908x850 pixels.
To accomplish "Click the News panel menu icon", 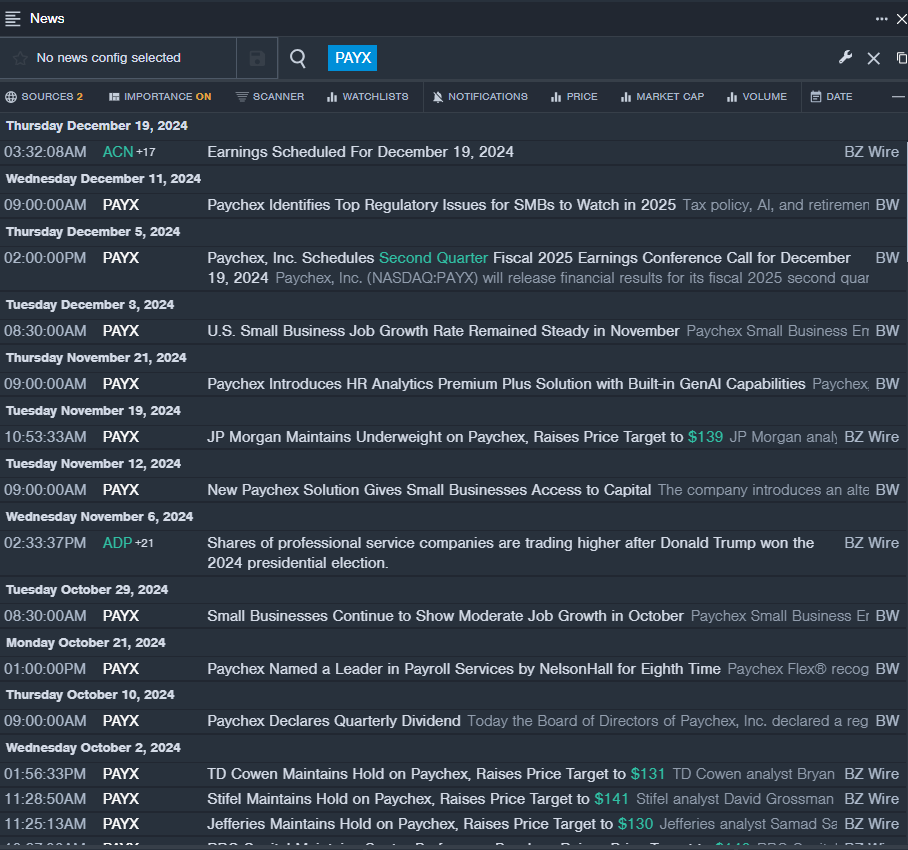I will coord(13,18).
